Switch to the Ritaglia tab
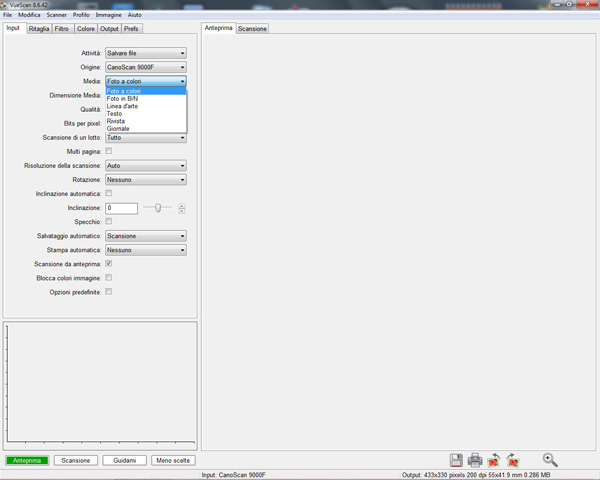 coord(39,29)
